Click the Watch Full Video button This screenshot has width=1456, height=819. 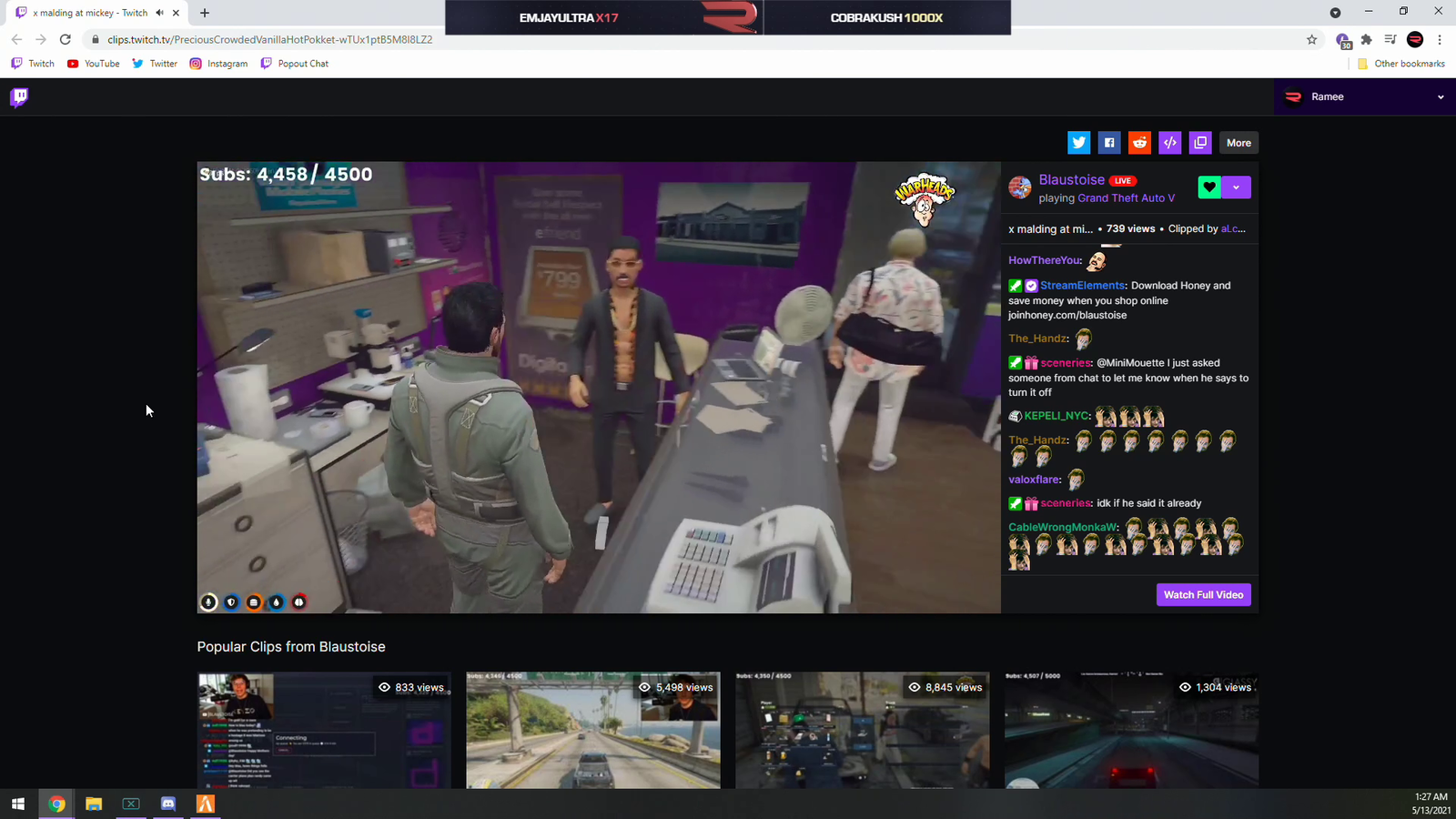(x=1203, y=595)
